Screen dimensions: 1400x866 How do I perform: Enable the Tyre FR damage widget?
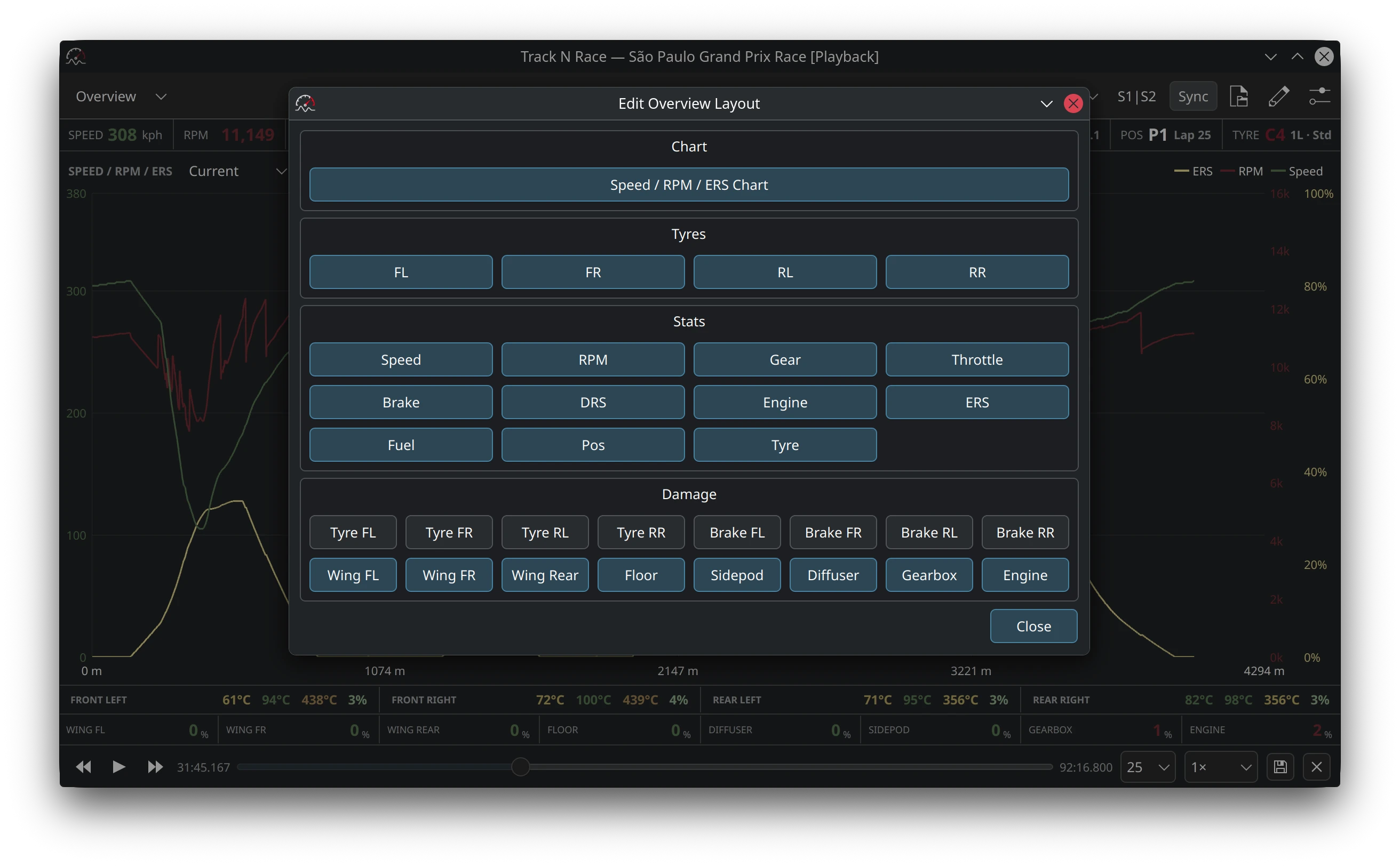(x=449, y=532)
